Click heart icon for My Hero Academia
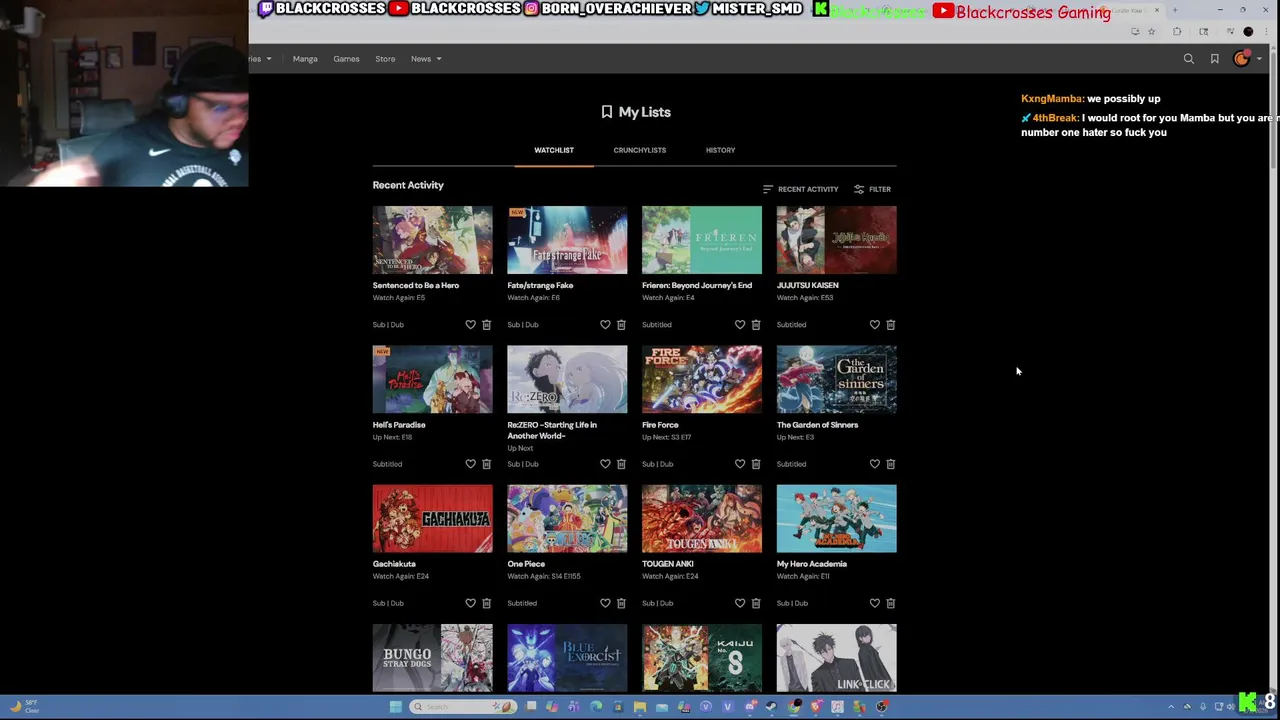 [x=875, y=603]
